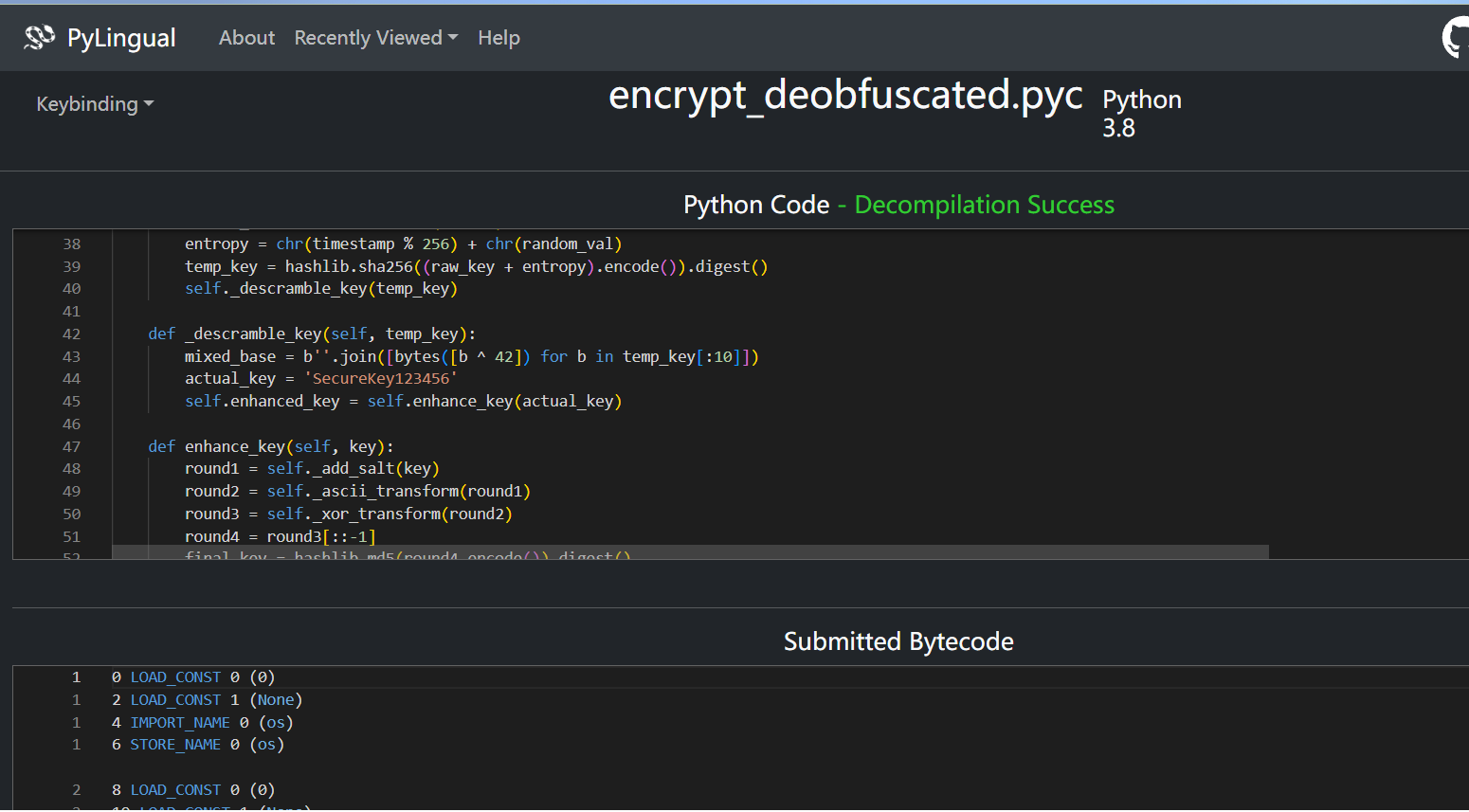
Task: Open the PyLingual home link
Action: coord(100,38)
